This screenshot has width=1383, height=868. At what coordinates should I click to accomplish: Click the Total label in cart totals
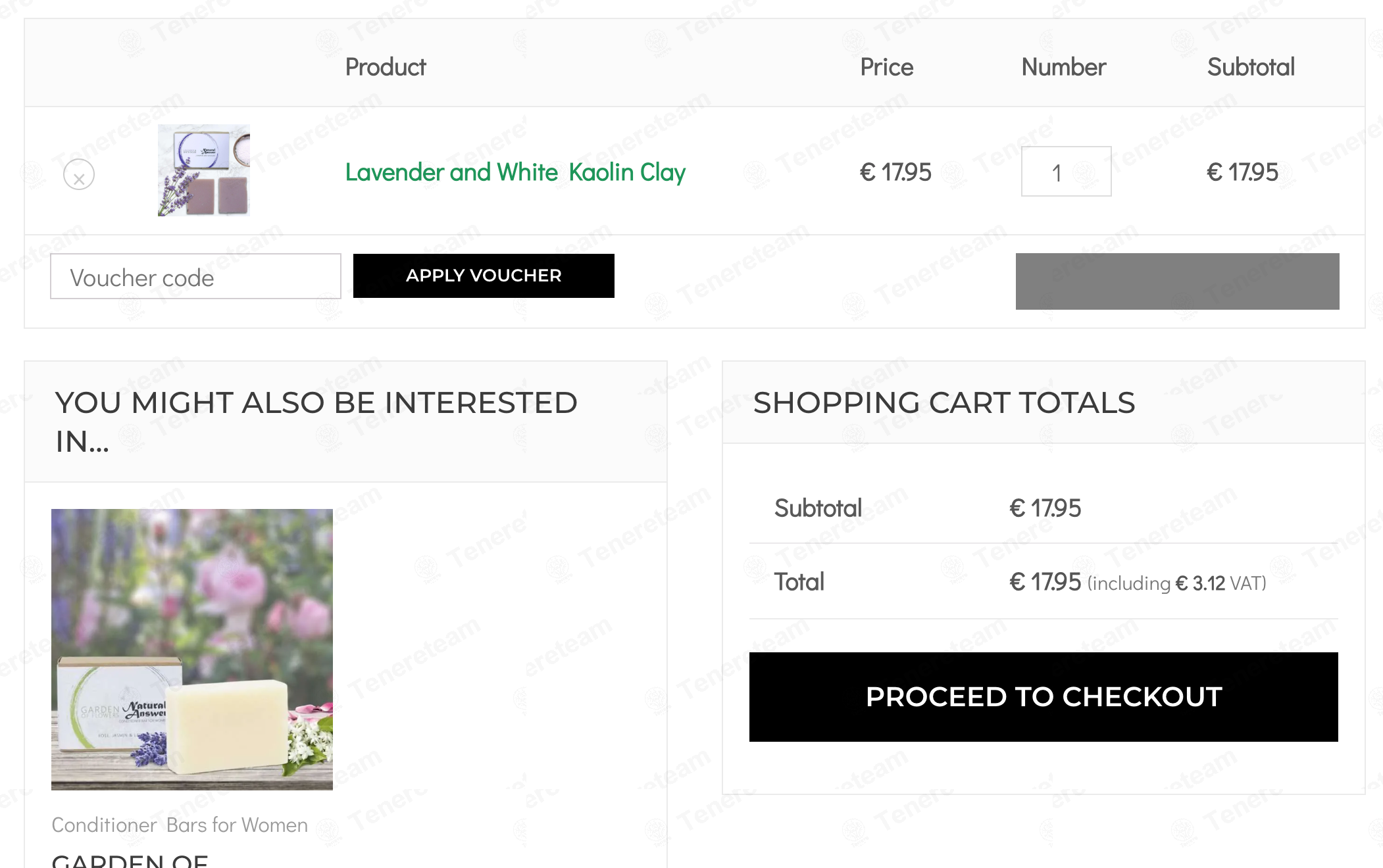coord(799,582)
